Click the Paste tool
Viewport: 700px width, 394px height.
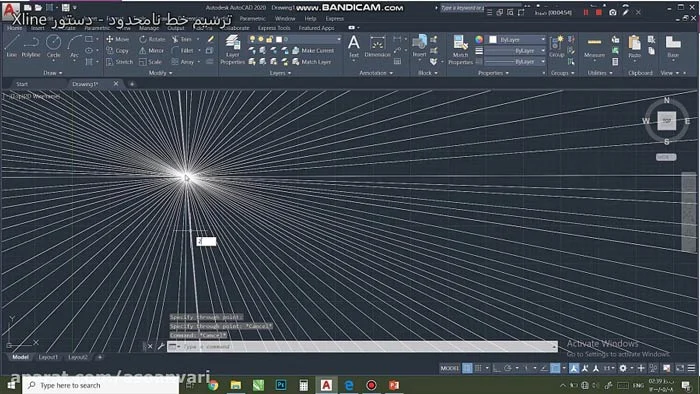(x=634, y=47)
